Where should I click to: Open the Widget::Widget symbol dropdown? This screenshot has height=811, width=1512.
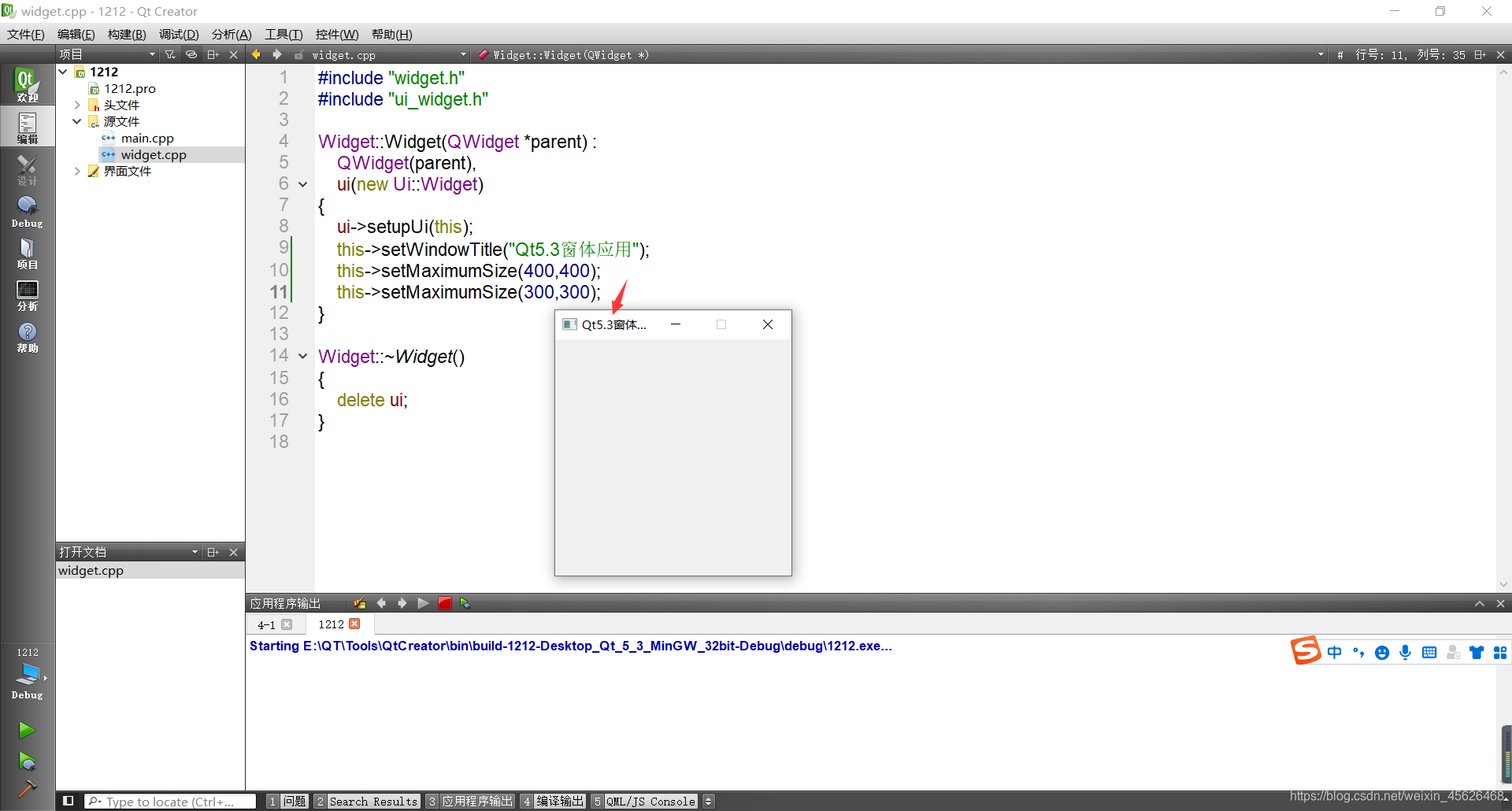(x=901, y=55)
